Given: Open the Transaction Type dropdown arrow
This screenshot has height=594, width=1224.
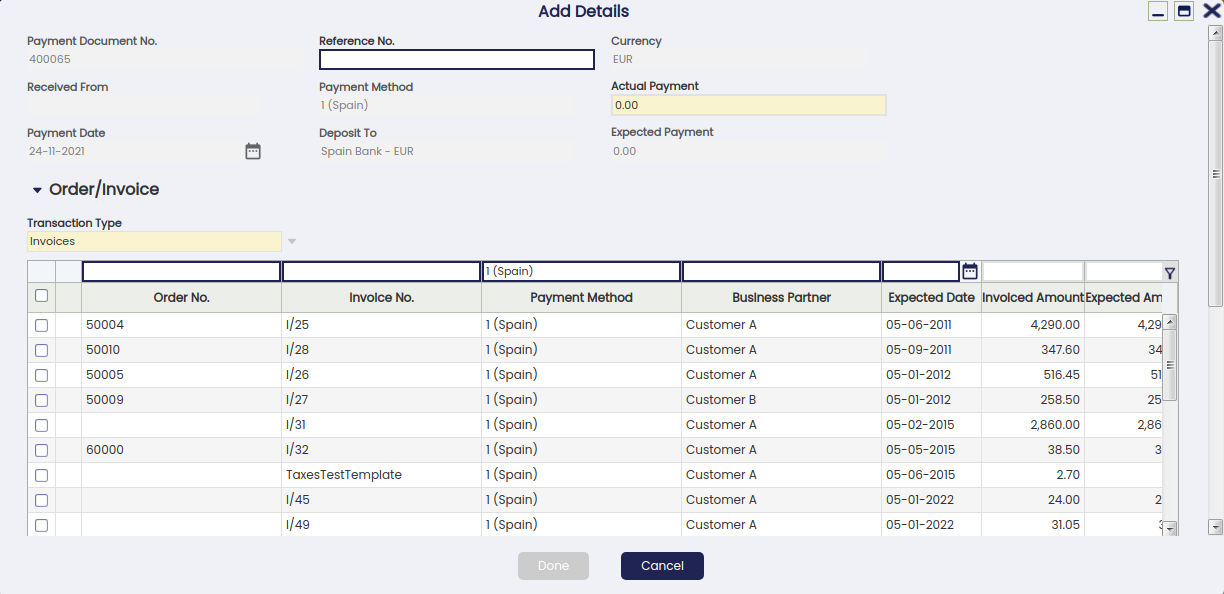Looking at the screenshot, I should [292, 241].
